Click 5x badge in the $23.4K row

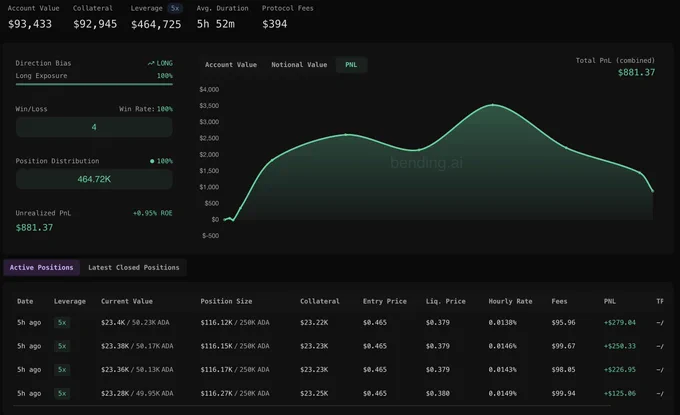point(62,323)
